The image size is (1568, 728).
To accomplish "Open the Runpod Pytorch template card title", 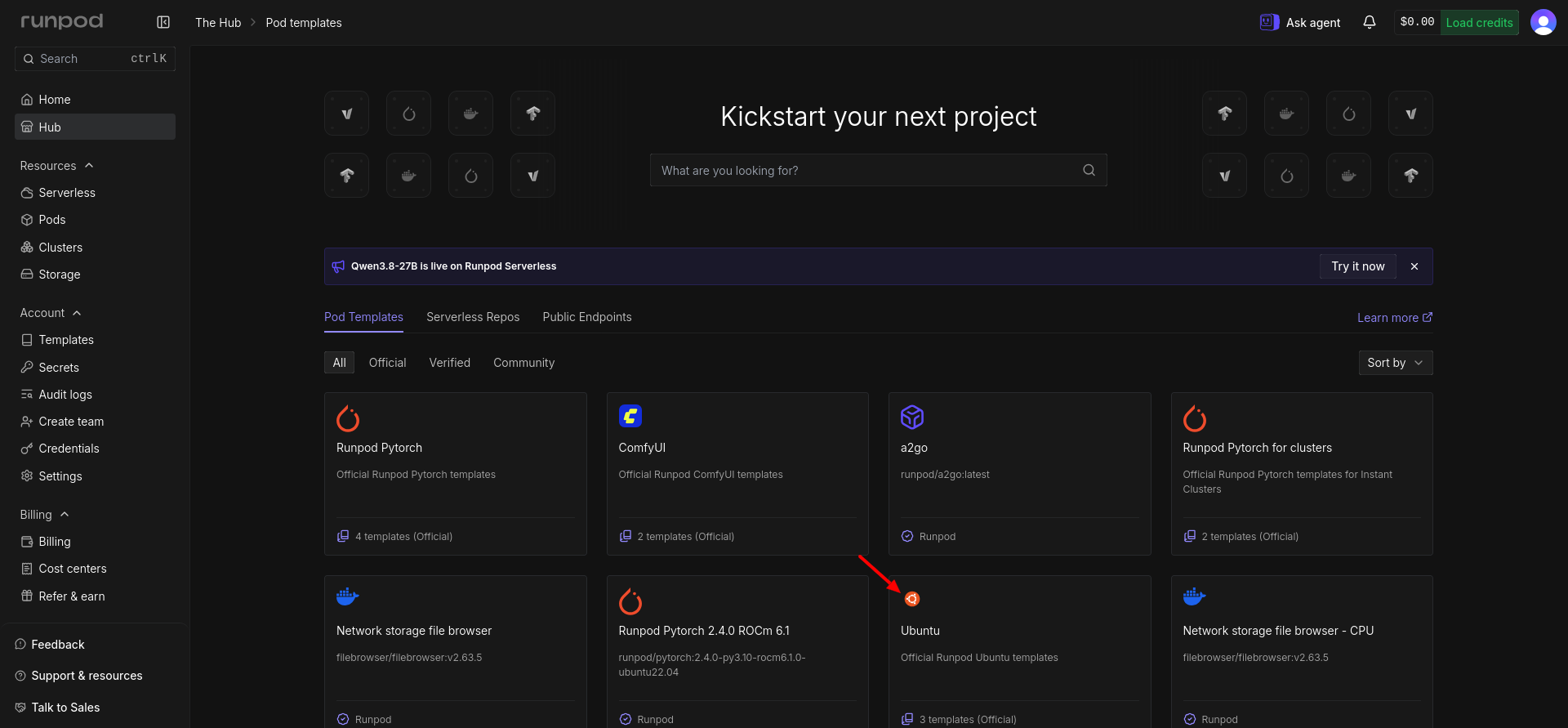I will tap(379, 448).
